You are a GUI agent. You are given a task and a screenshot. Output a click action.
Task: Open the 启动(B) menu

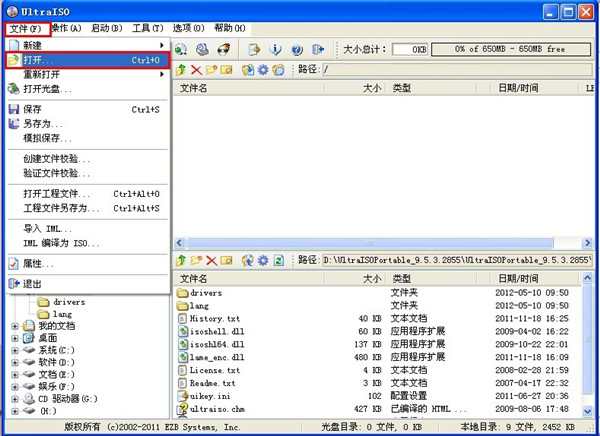tap(106, 28)
